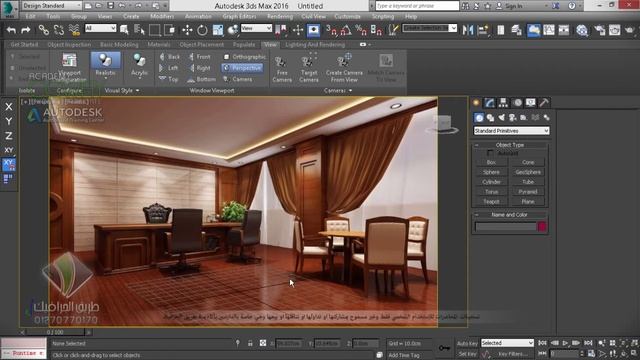Click the Redo arrow in main toolbar
Screen dimensions: 640x360
pos(26,30)
